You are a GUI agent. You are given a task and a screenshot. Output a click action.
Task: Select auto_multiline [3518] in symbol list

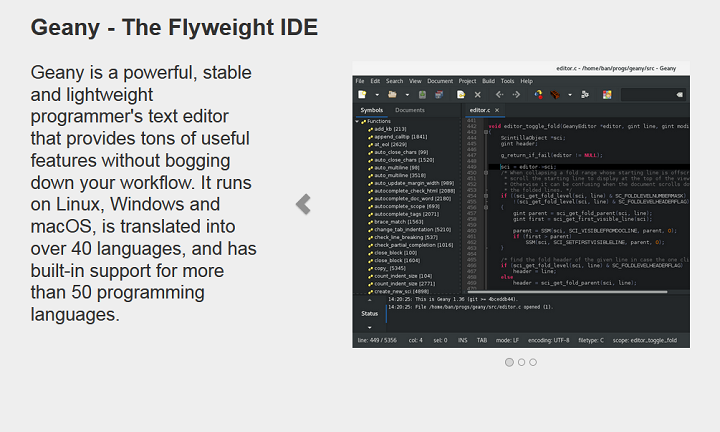(x=399, y=175)
